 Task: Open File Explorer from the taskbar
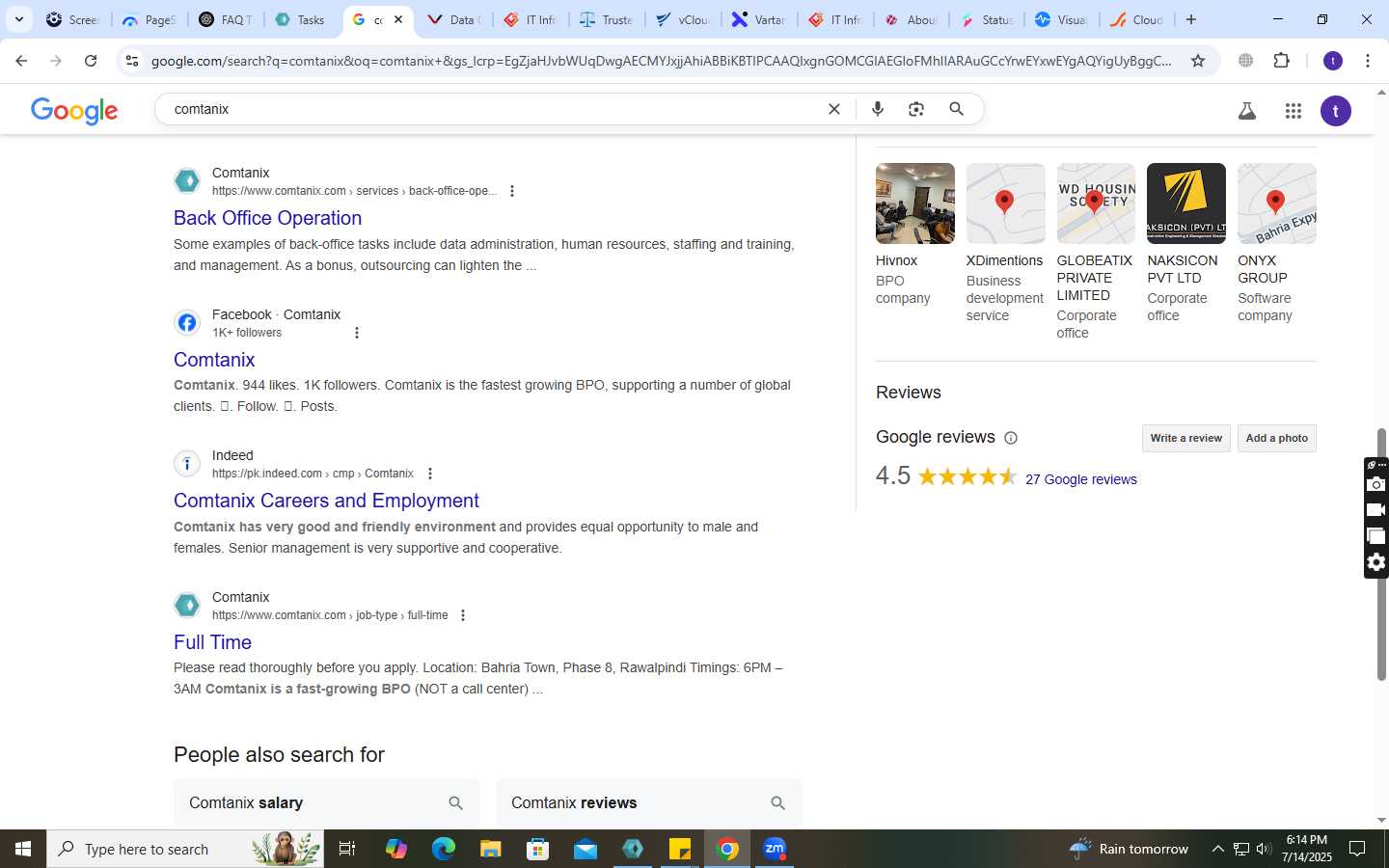tap(491, 849)
